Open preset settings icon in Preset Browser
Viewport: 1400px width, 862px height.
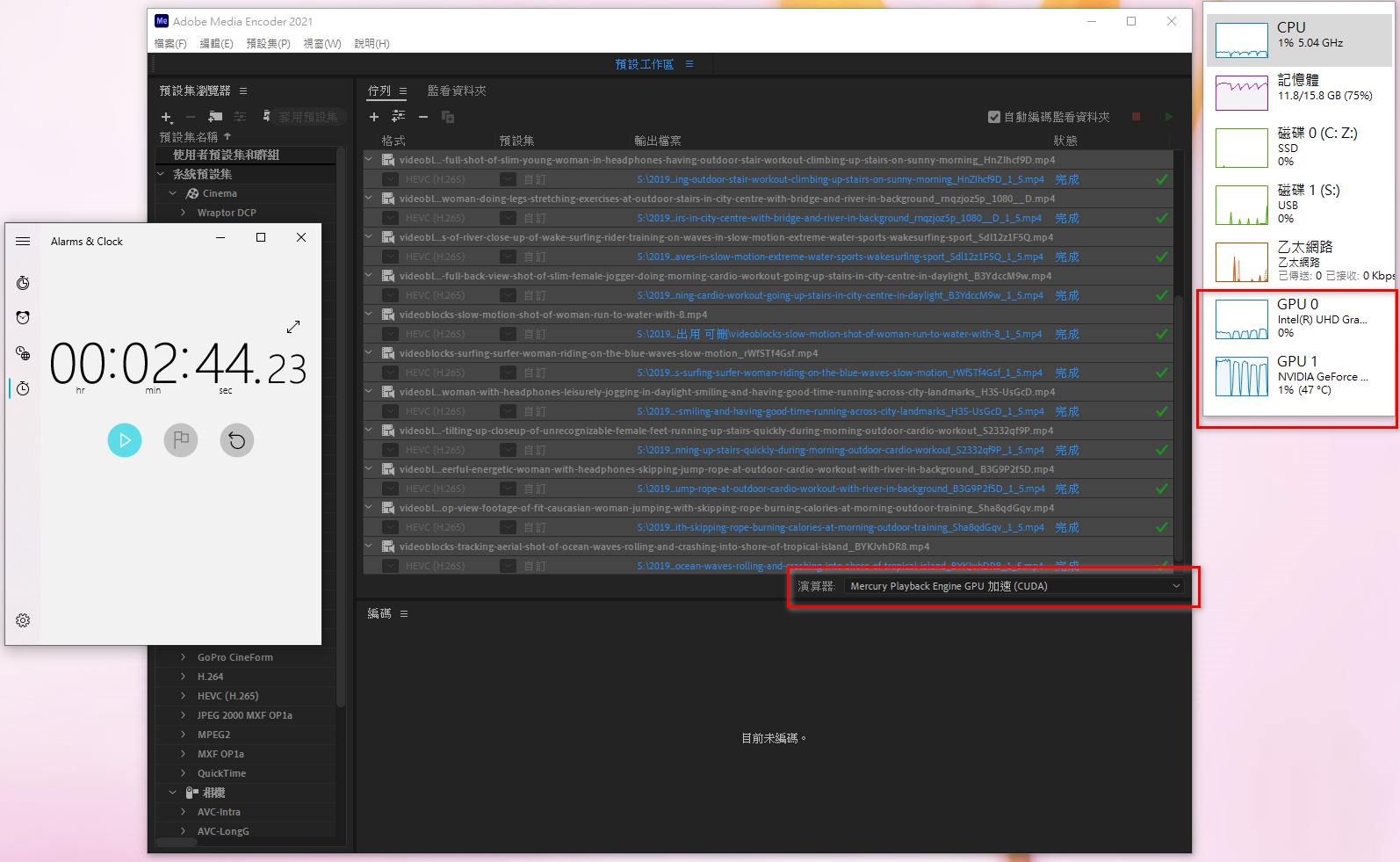(240, 117)
